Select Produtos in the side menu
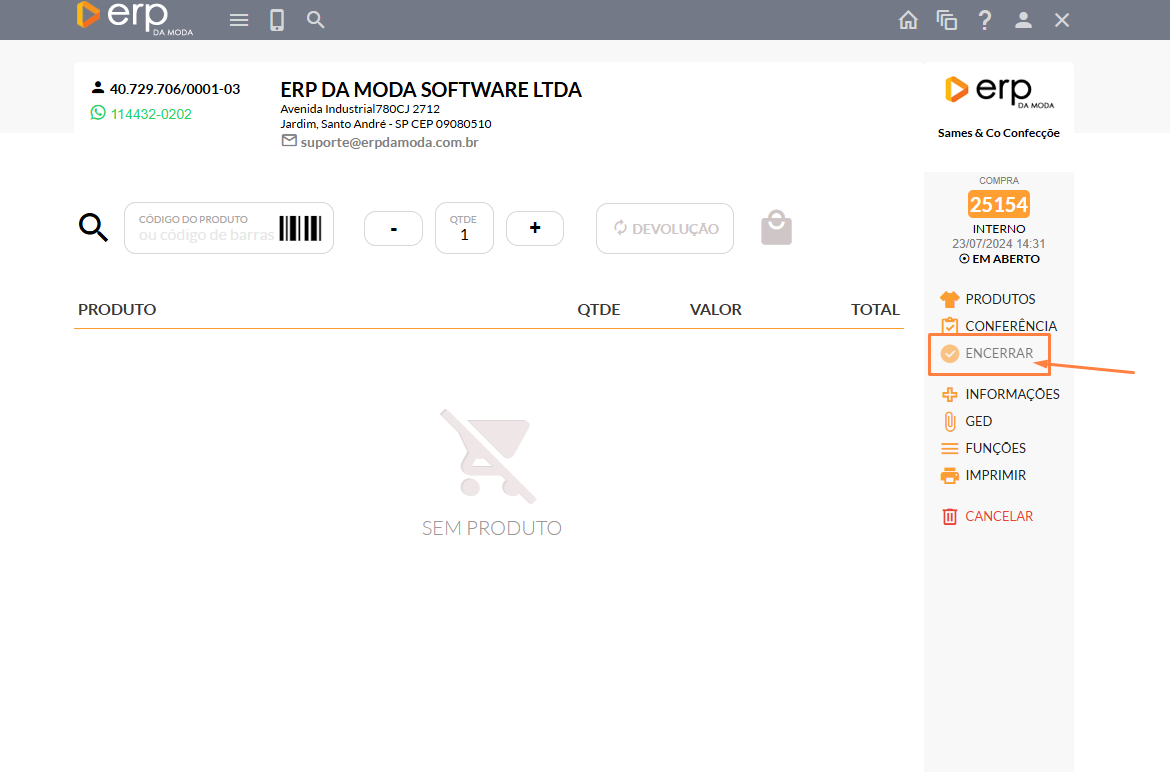The height and width of the screenshot is (772, 1170). tap(999, 299)
